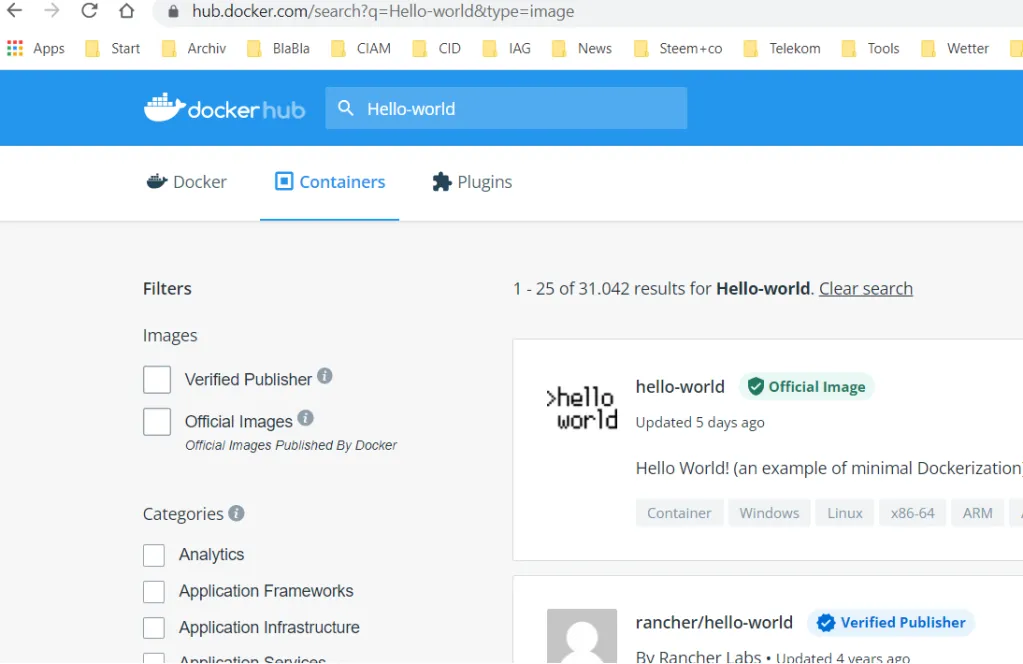Image resolution: width=1023 pixels, height=664 pixels.
Task: Open the Archiv bookmark folder
Action: (x=194, y=48)
